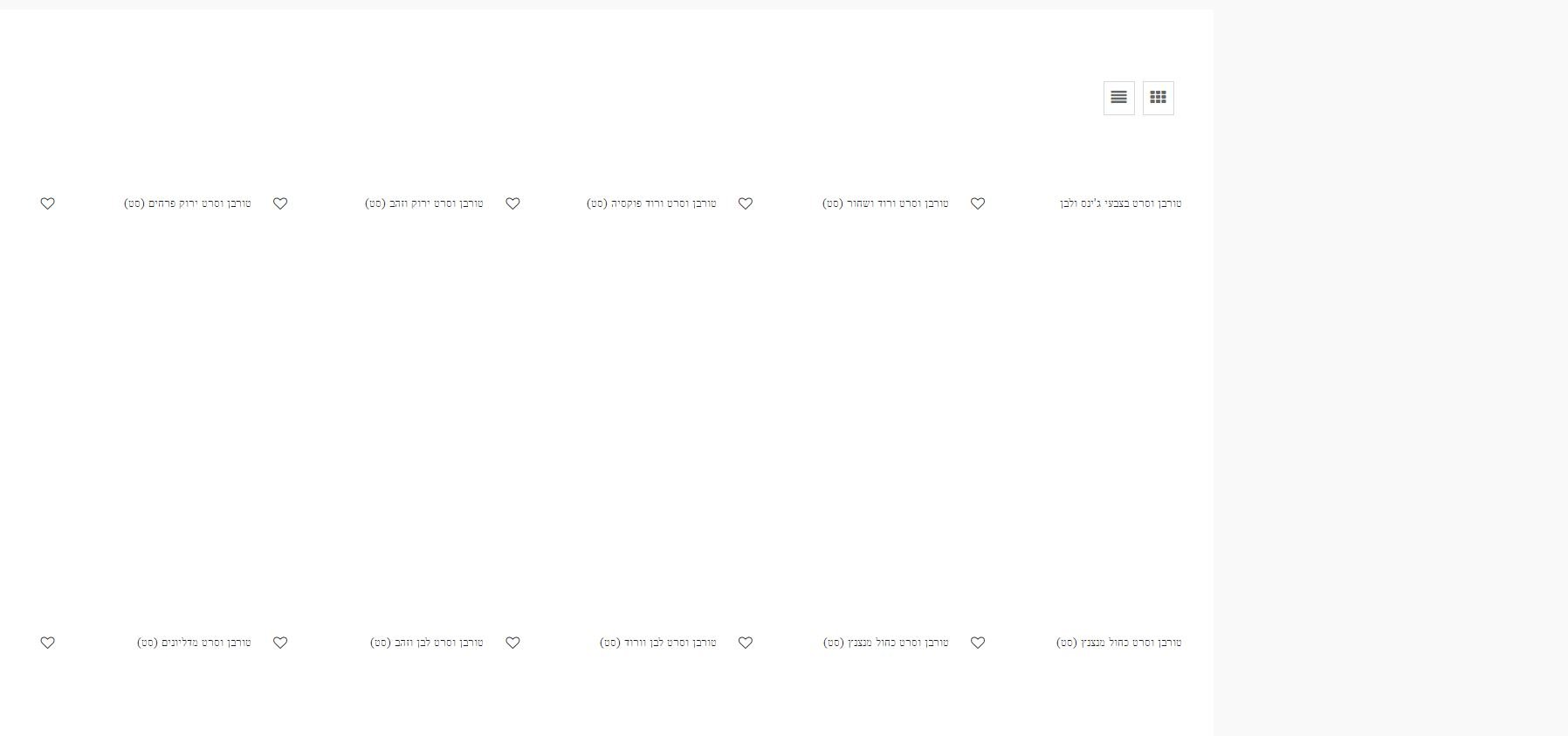Heart the ורוד פוקסיה turban set
This screenshot has height=736, width=1568.
click(512, 203)
